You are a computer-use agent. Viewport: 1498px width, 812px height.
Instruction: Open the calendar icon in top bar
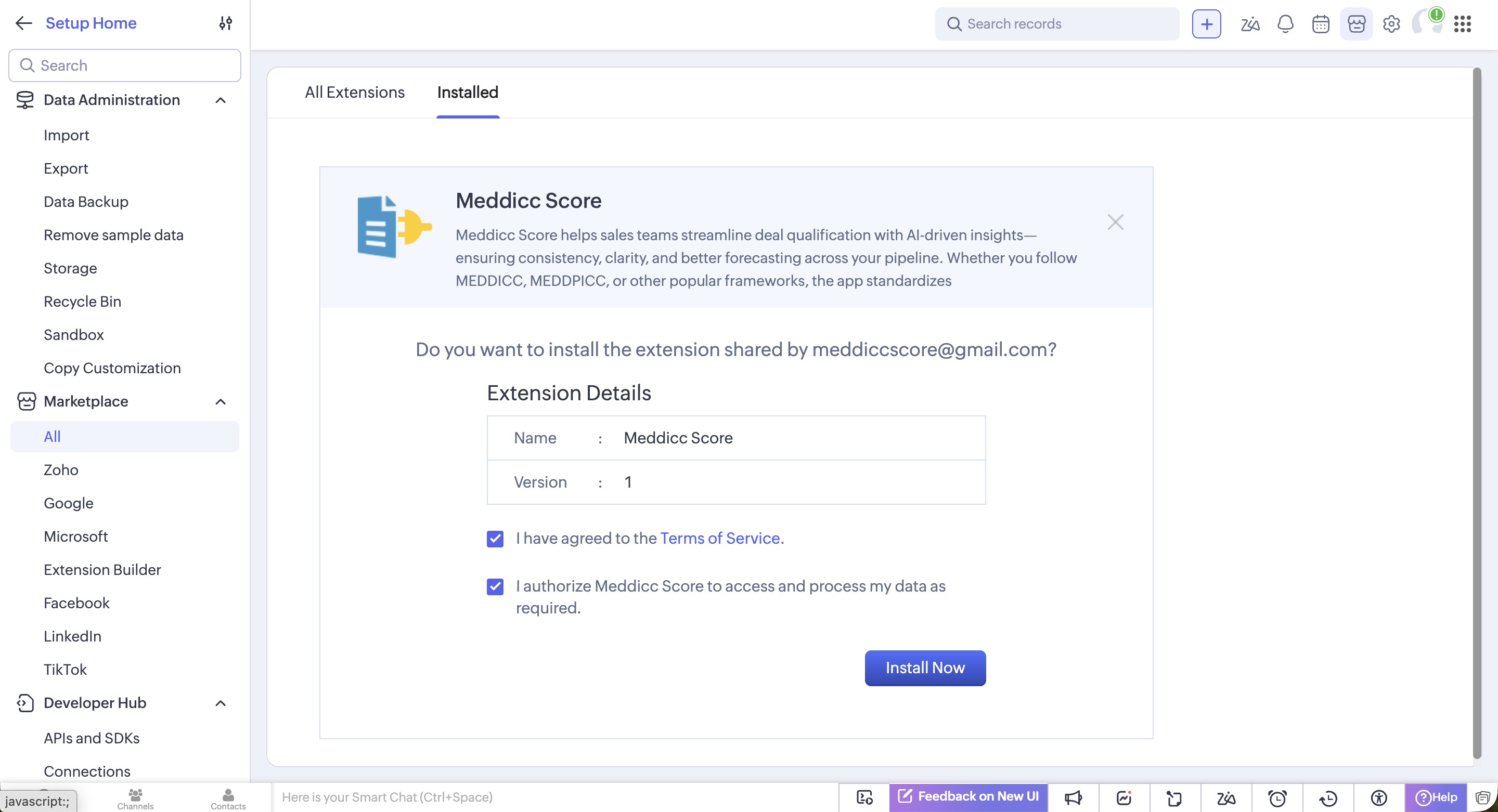(x=1321, y=24)
